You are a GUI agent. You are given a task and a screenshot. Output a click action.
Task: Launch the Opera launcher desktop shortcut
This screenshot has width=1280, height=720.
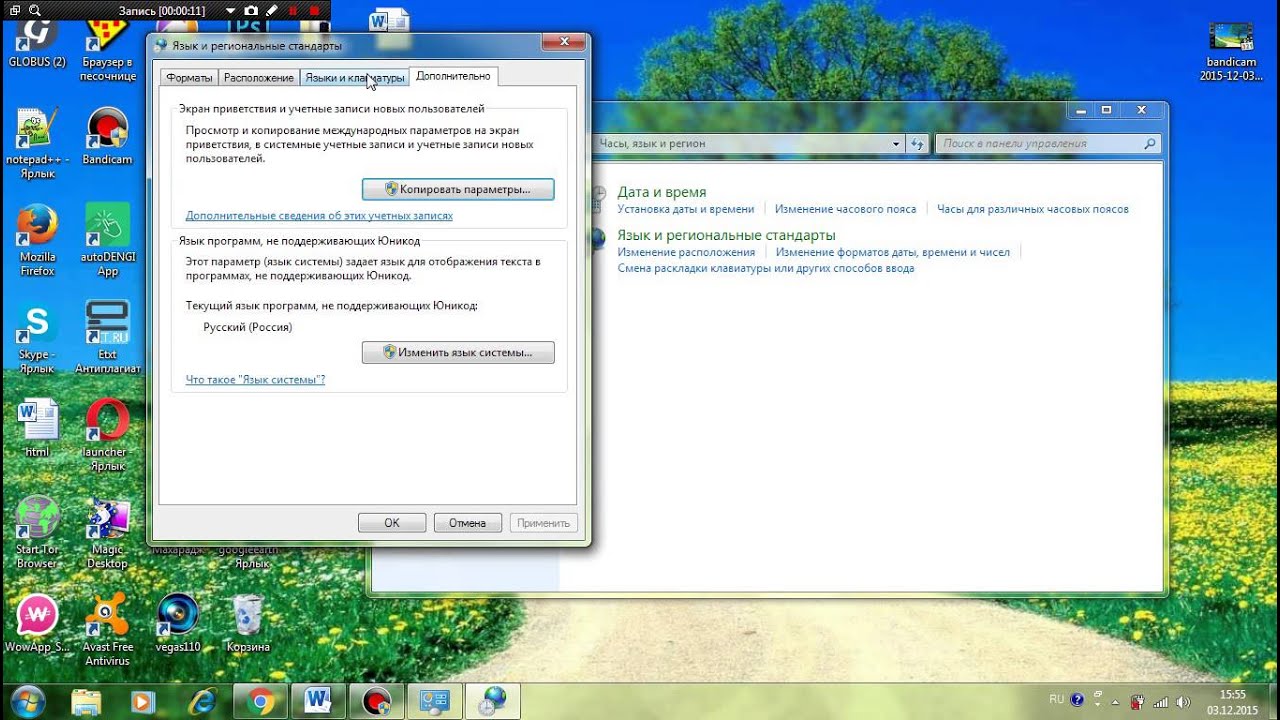pyautogui.click(x=108, y=436)
